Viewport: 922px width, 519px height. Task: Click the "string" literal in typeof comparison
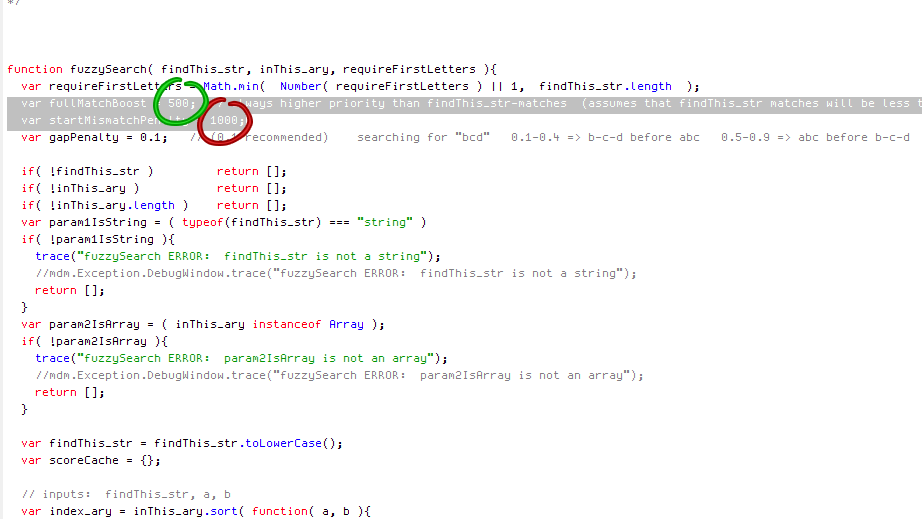point(385,223)
